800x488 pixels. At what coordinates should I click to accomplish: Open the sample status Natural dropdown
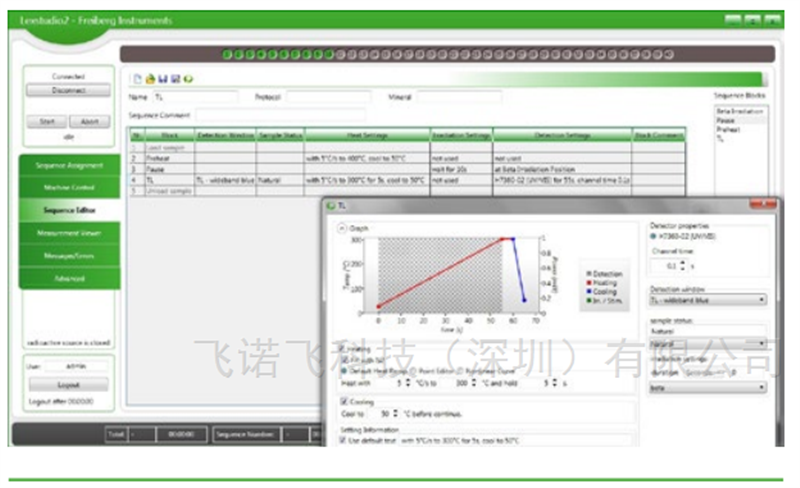[x=707, y=343]
